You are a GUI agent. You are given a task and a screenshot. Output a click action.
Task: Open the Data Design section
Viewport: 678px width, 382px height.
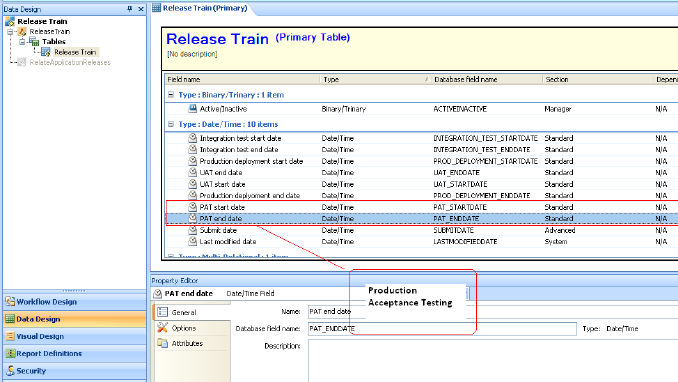click(x=74, y=319)
